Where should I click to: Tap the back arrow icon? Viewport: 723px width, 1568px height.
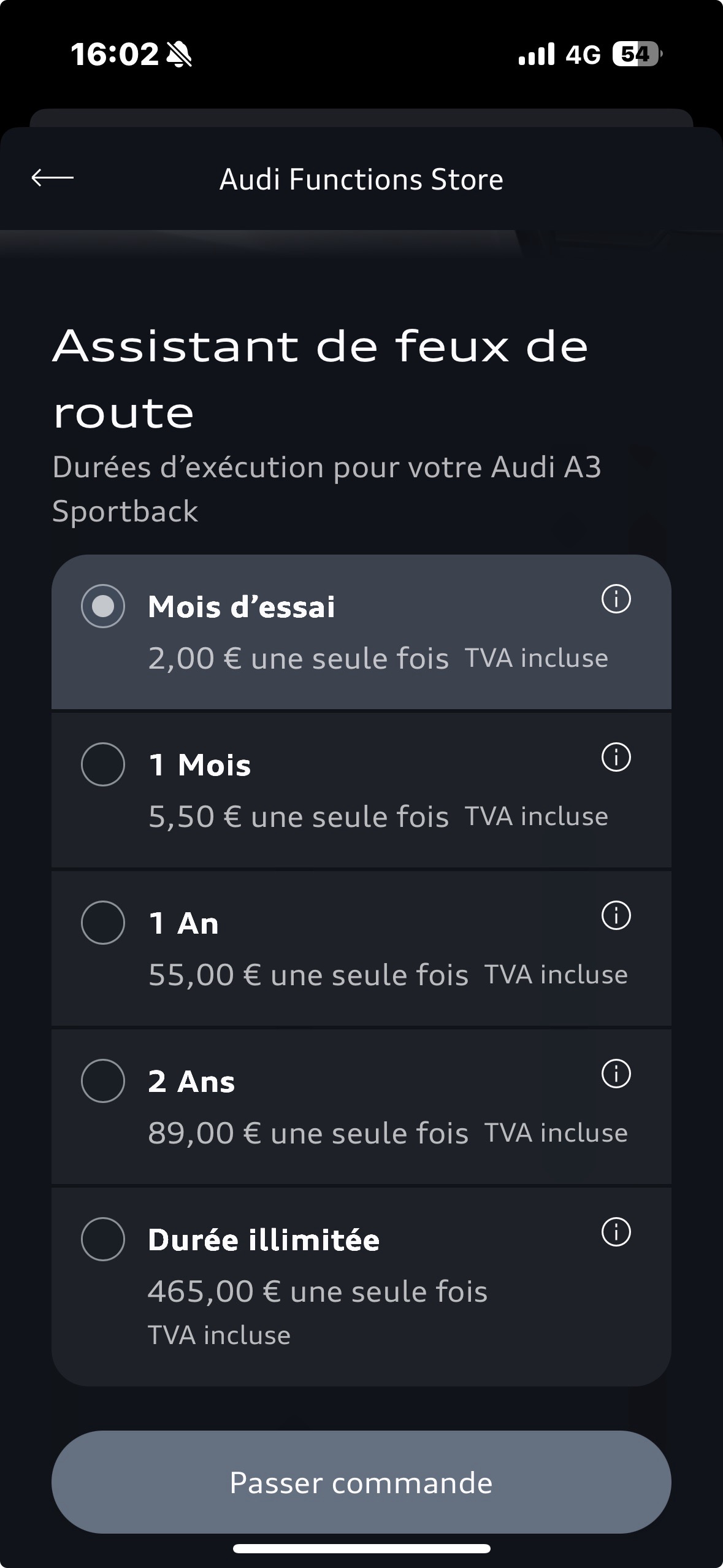(x=53, y=178)
